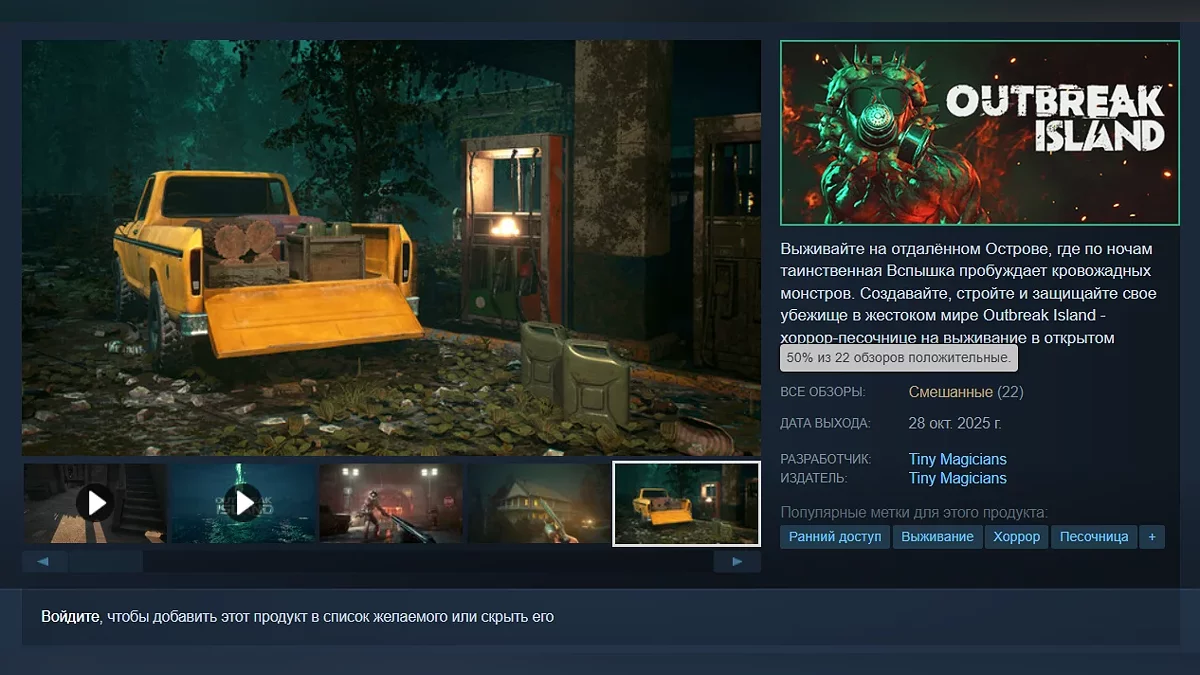Click the game description paragraph
Screen dimensions: 1200x675
pyautogui.click(x=968, y=293)
